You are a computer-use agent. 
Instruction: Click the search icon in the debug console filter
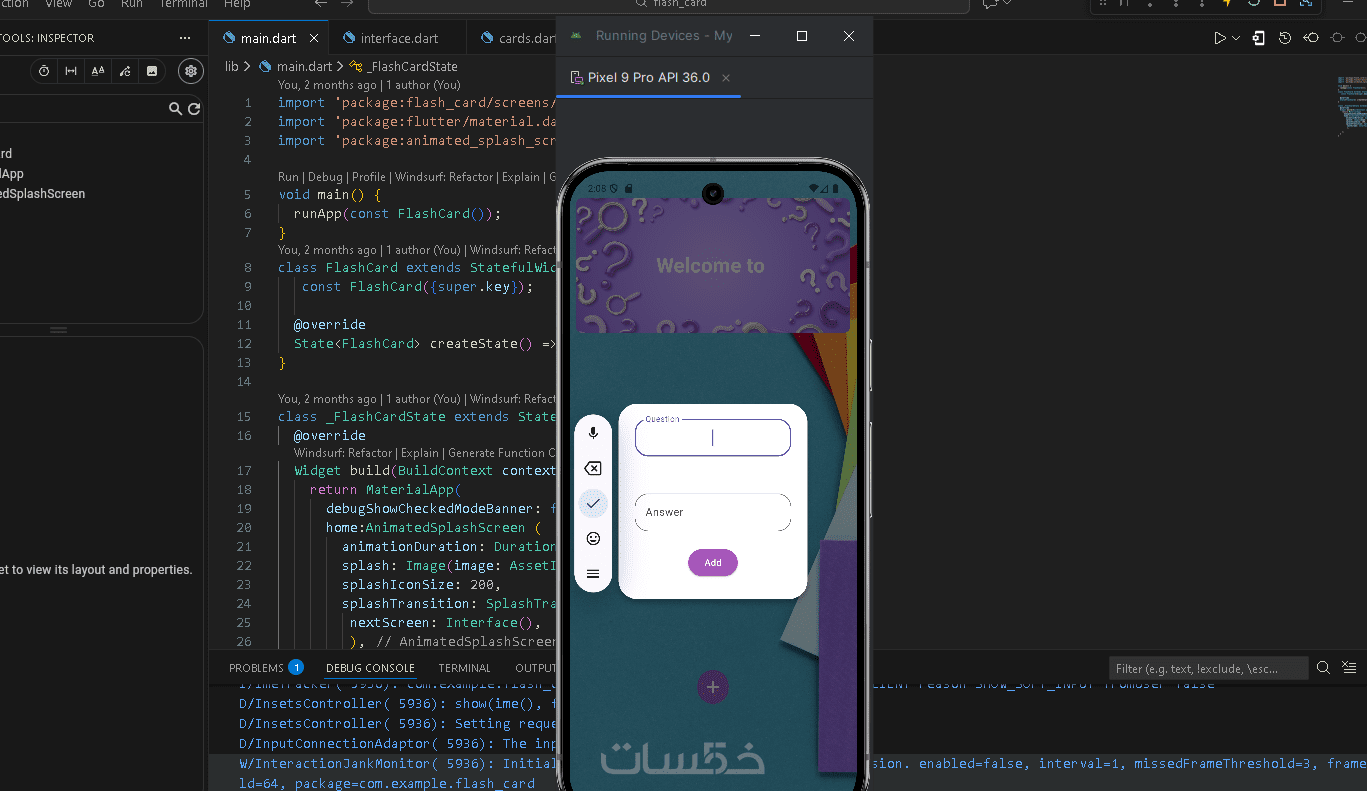tap(1323, 668)
